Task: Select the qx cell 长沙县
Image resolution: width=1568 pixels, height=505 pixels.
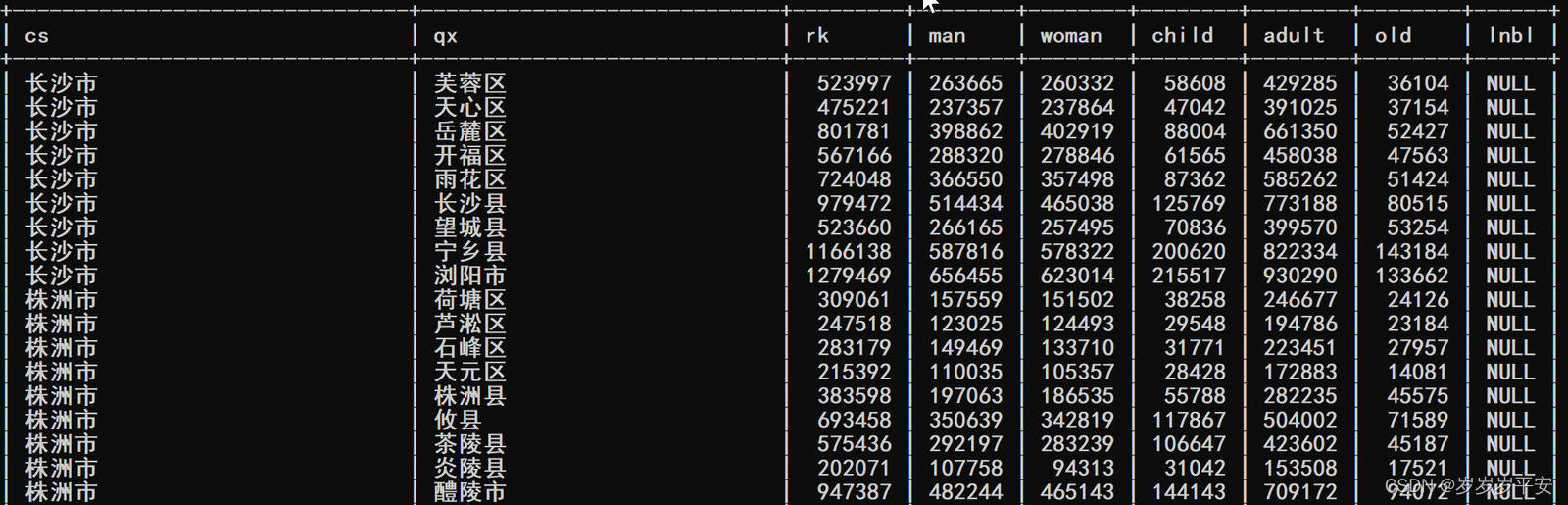Action: tap(470, 204)
